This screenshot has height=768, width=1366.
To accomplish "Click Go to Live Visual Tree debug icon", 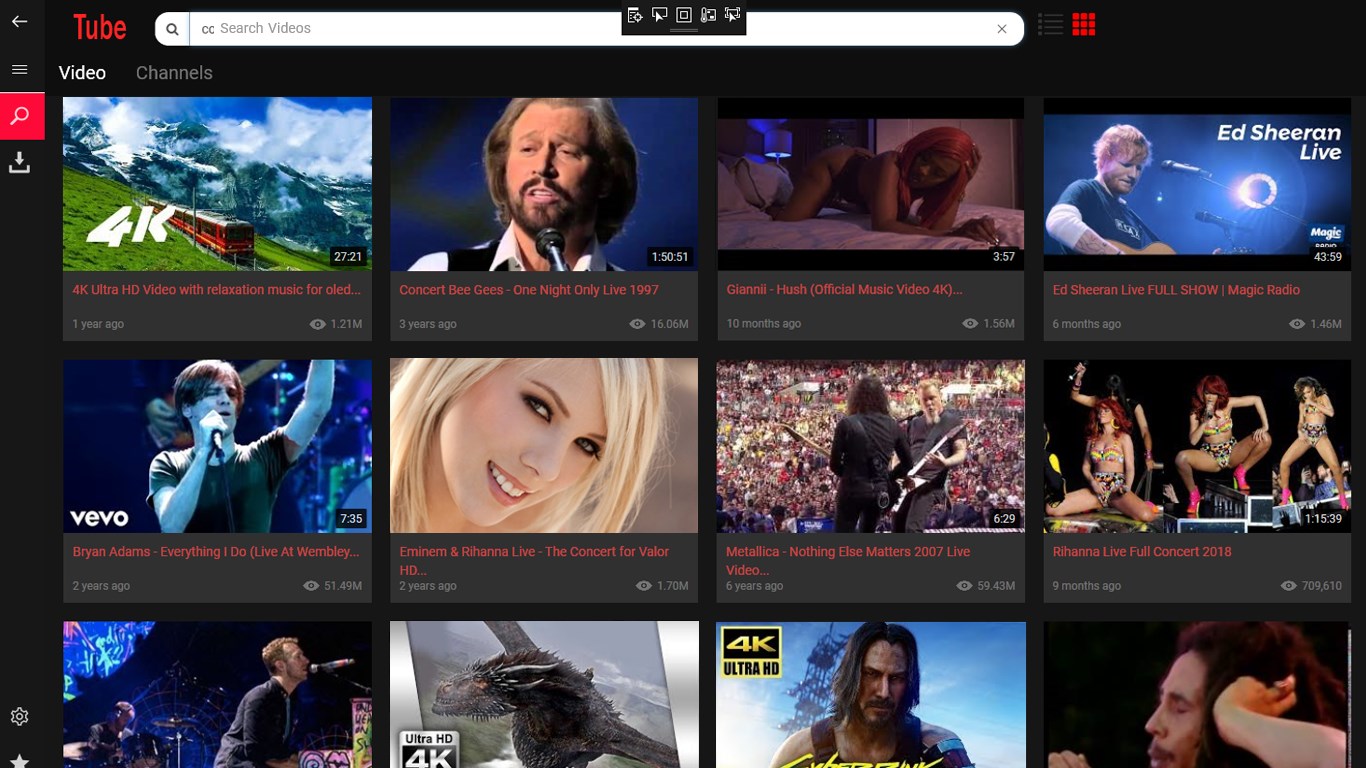I will coord(635,15).
